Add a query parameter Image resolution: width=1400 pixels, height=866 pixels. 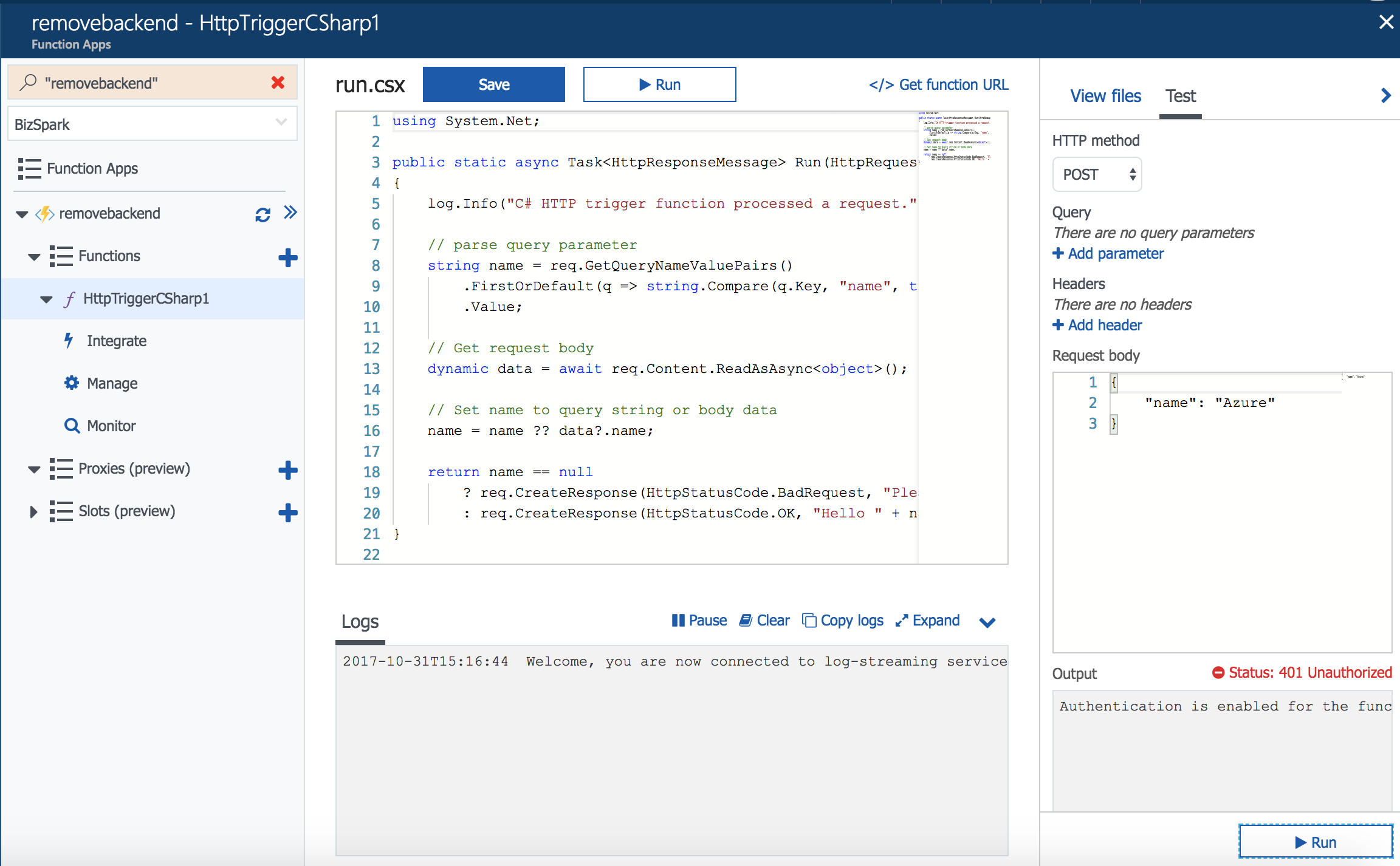tap(1108, 253)
